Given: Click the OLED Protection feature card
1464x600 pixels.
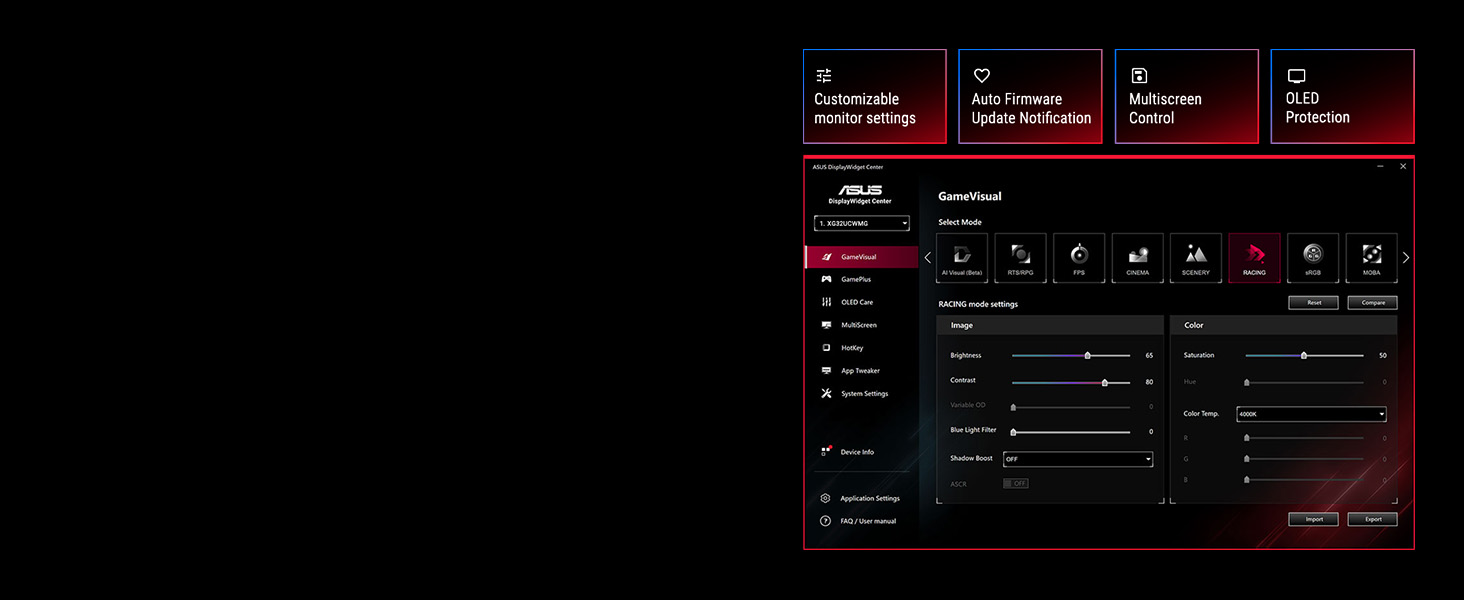Looking at the screenshot, I should (x=1343, y=96).
